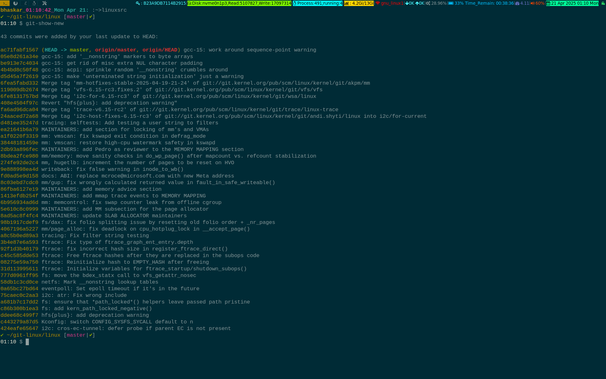This screenshot has width=606, height=379.
Task: Click the 'writeback: fix false warning' commit
Action: coord(92,169)
